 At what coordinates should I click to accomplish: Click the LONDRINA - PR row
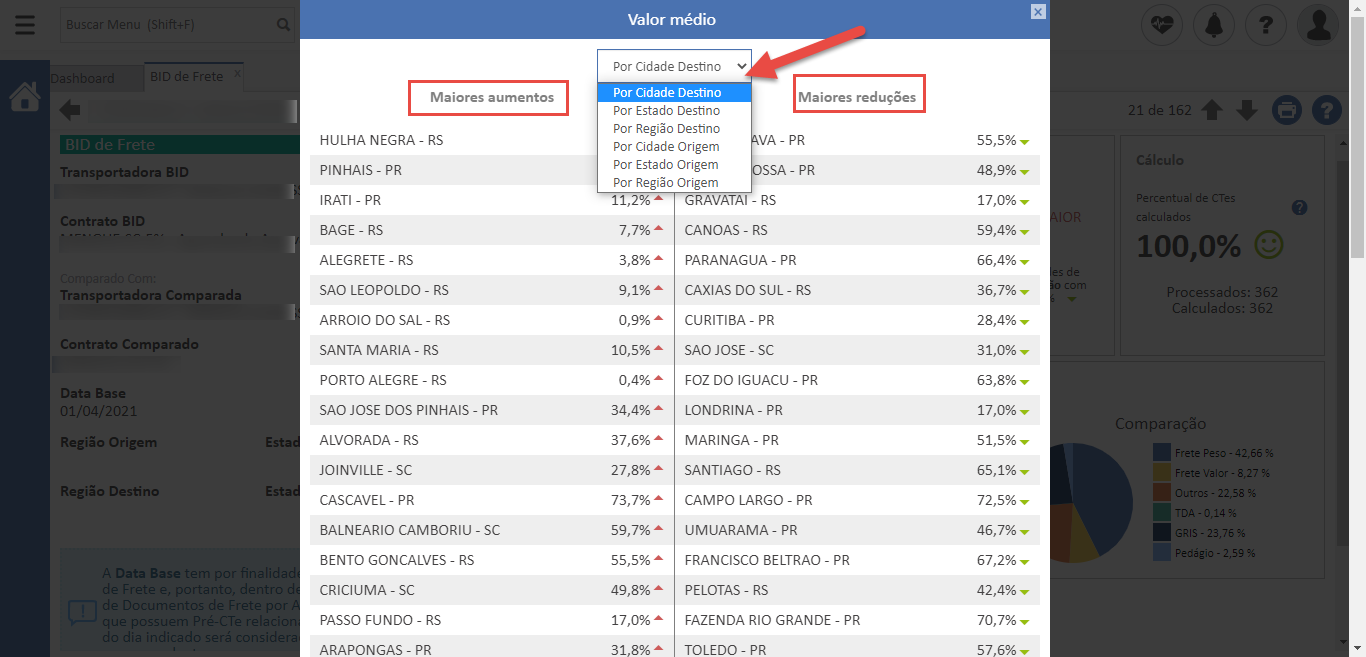coord(858,410)
